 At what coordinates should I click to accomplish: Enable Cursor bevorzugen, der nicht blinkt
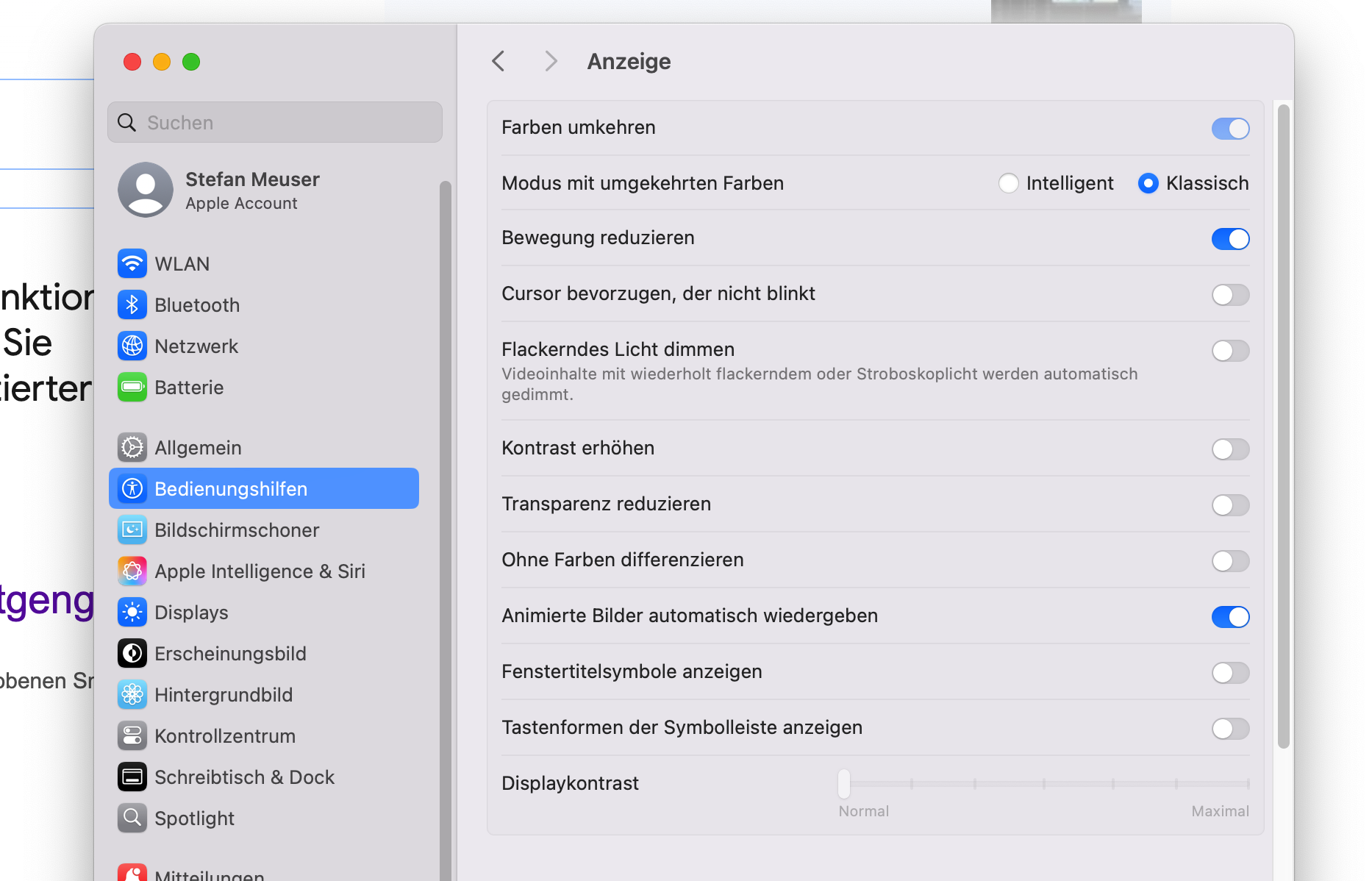(1230, 294)
